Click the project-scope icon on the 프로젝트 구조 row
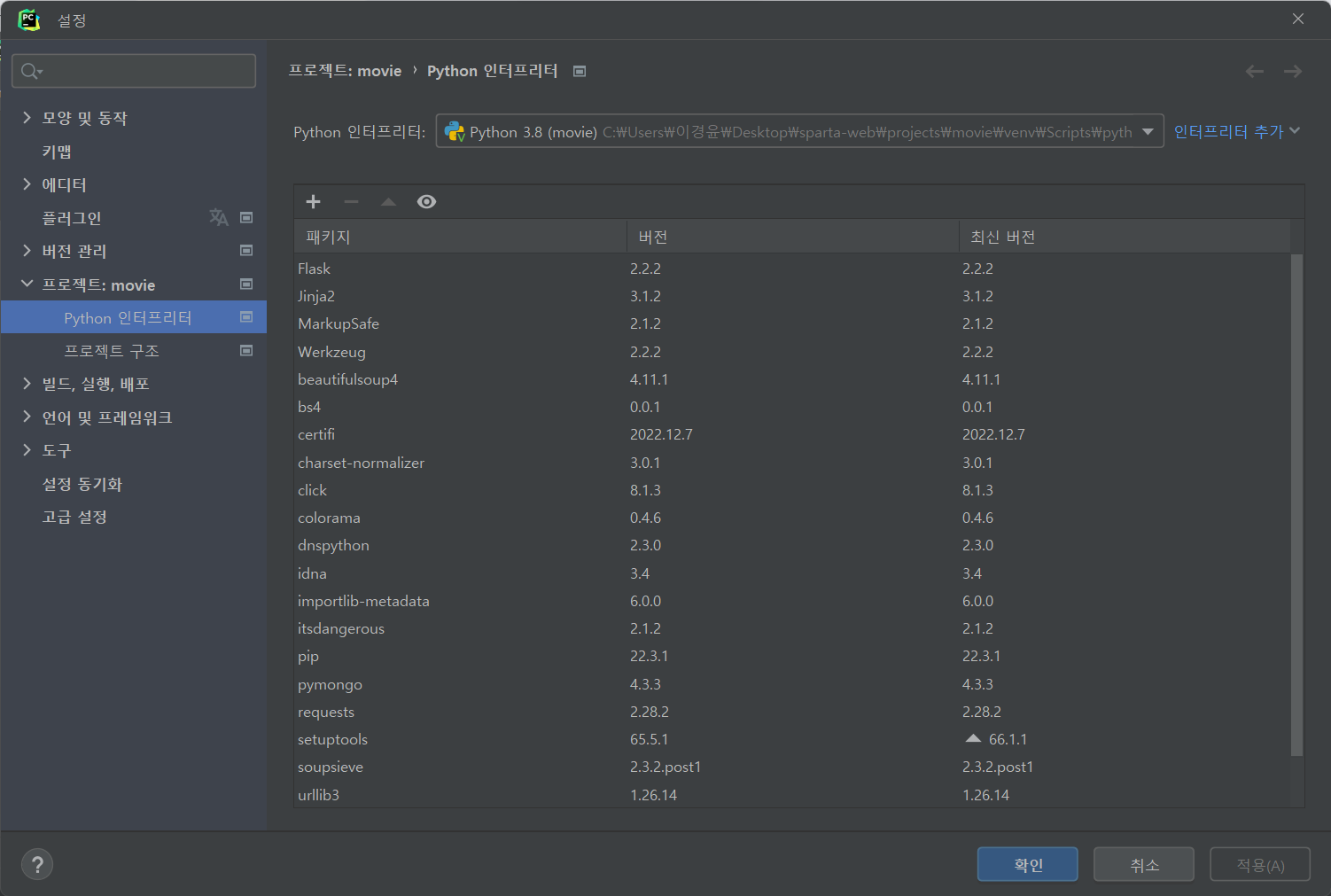1331x896 pixels. pyautogui.click(x=246, y=351)
